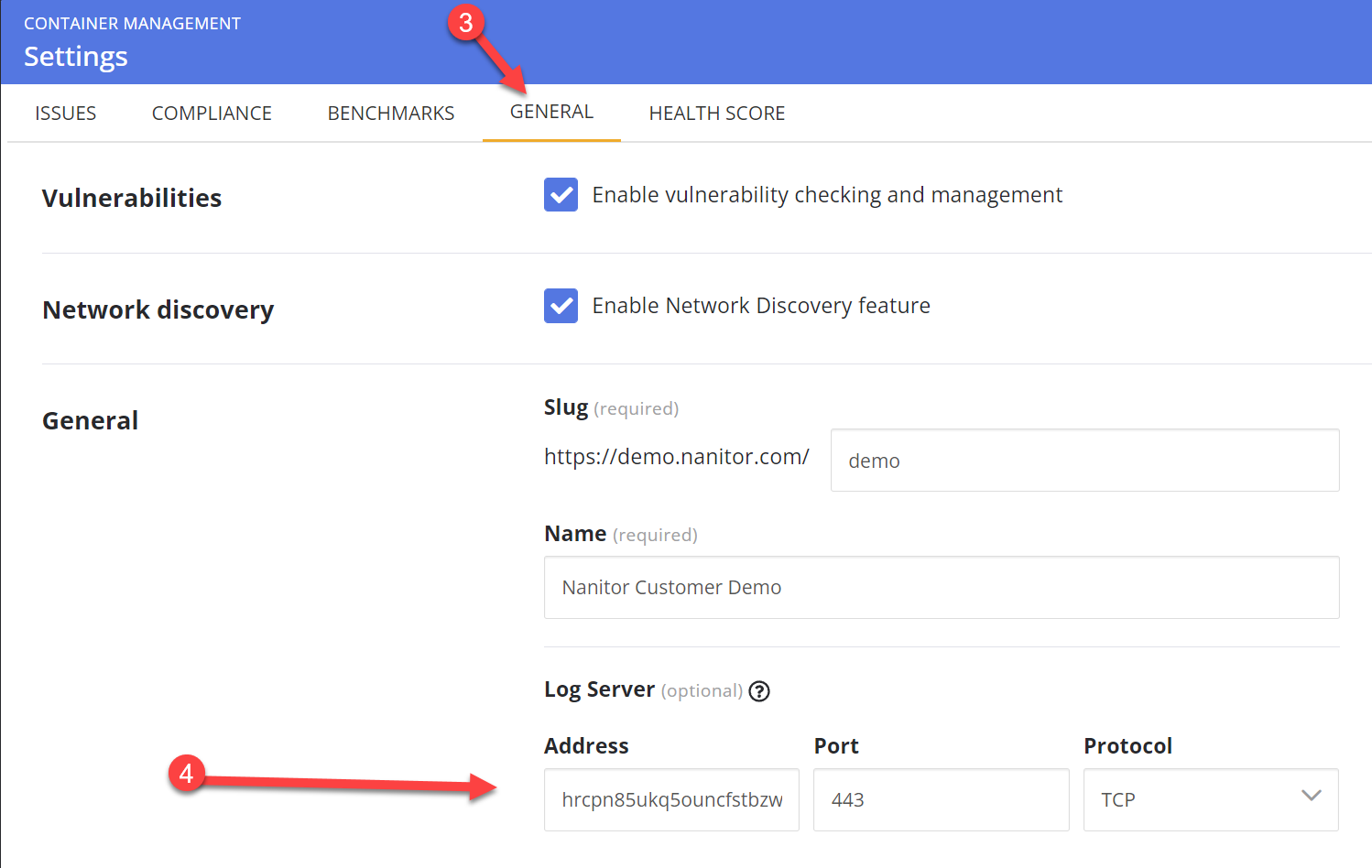
Task: Click the chevron arrow in the Protocol field
Action: tap(1311, 796)
